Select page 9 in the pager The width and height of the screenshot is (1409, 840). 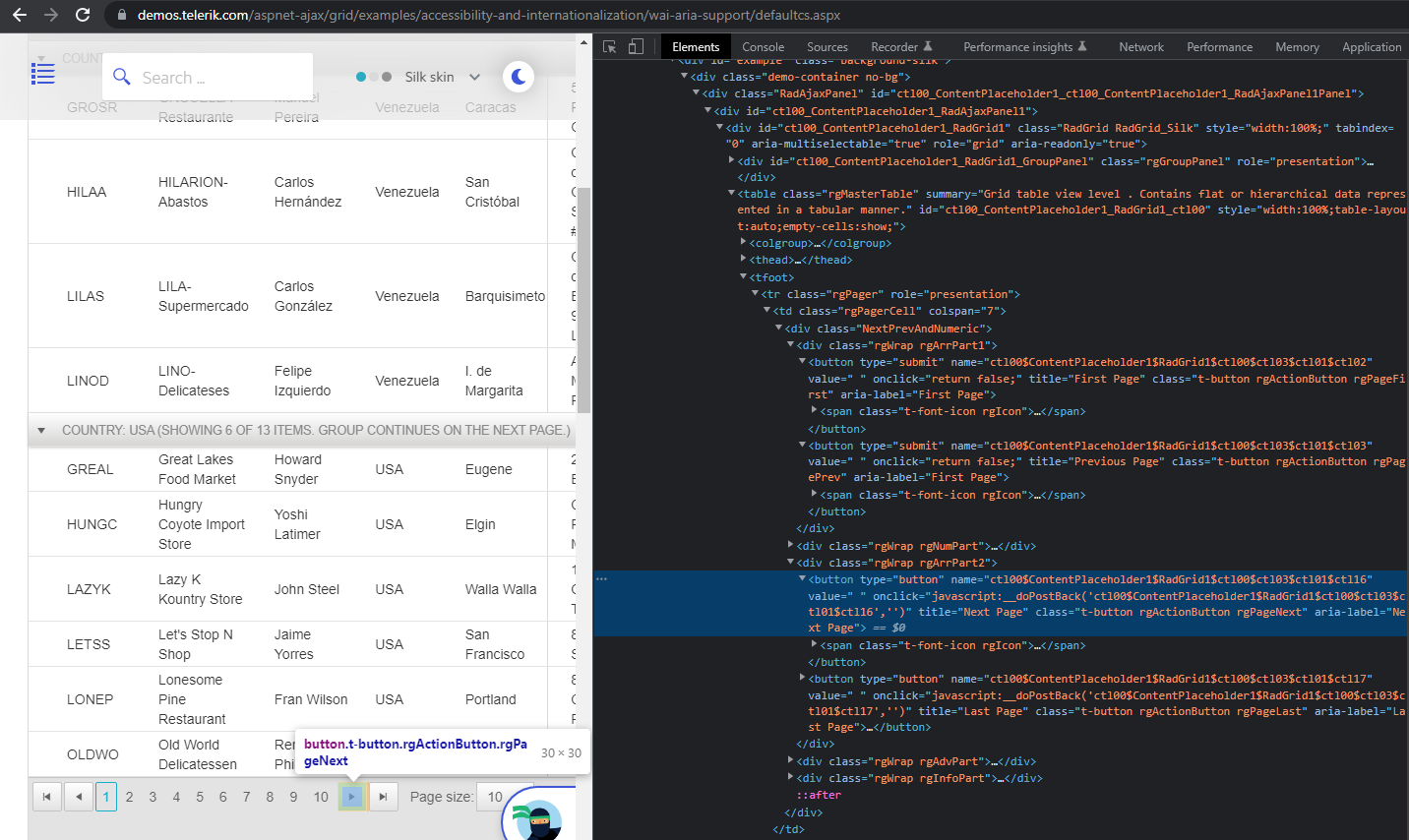tap(293, 797)
